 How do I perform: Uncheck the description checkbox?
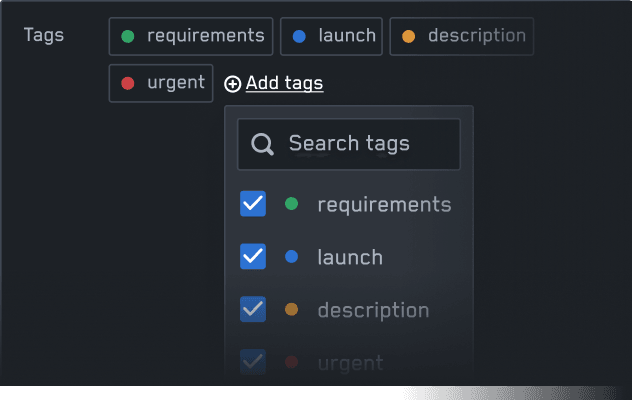(253, 309)
